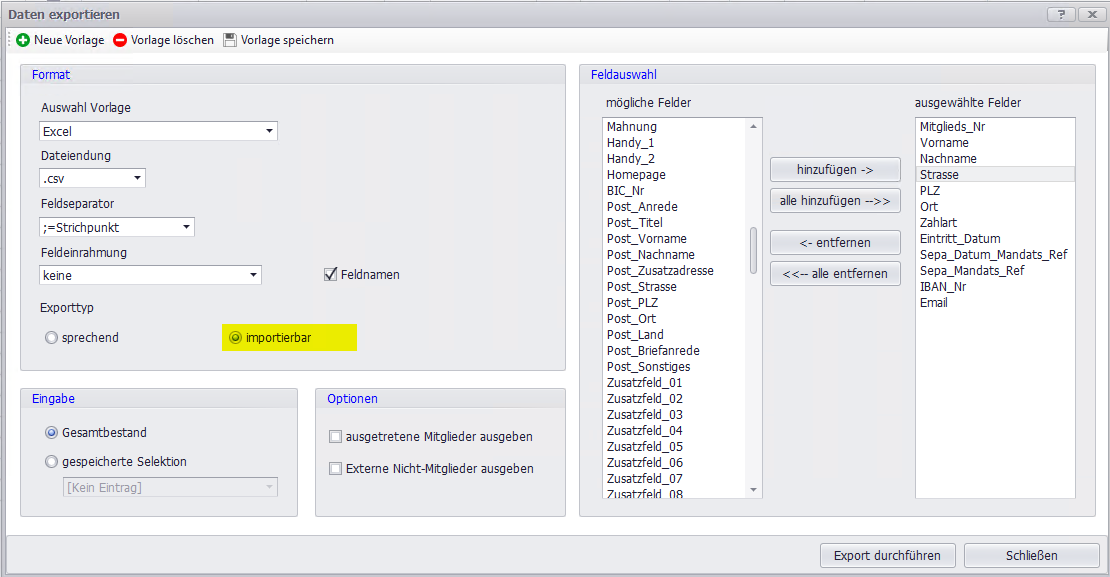This screenshot has height=577, width=1110.
Task: Tick Externe Nicht-Mitglieder ausgeben checkbox
Action: [x=336, y=469]
